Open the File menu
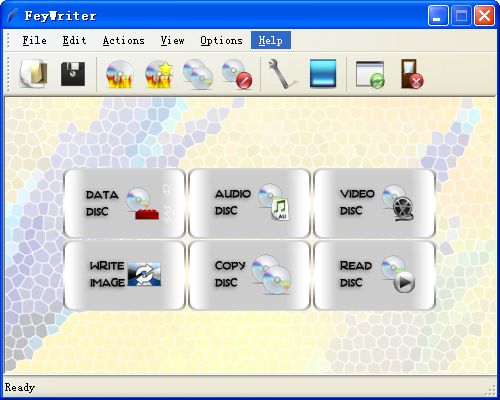The height and width of the screenshot is (400, 500). click(x=34, y=40)
